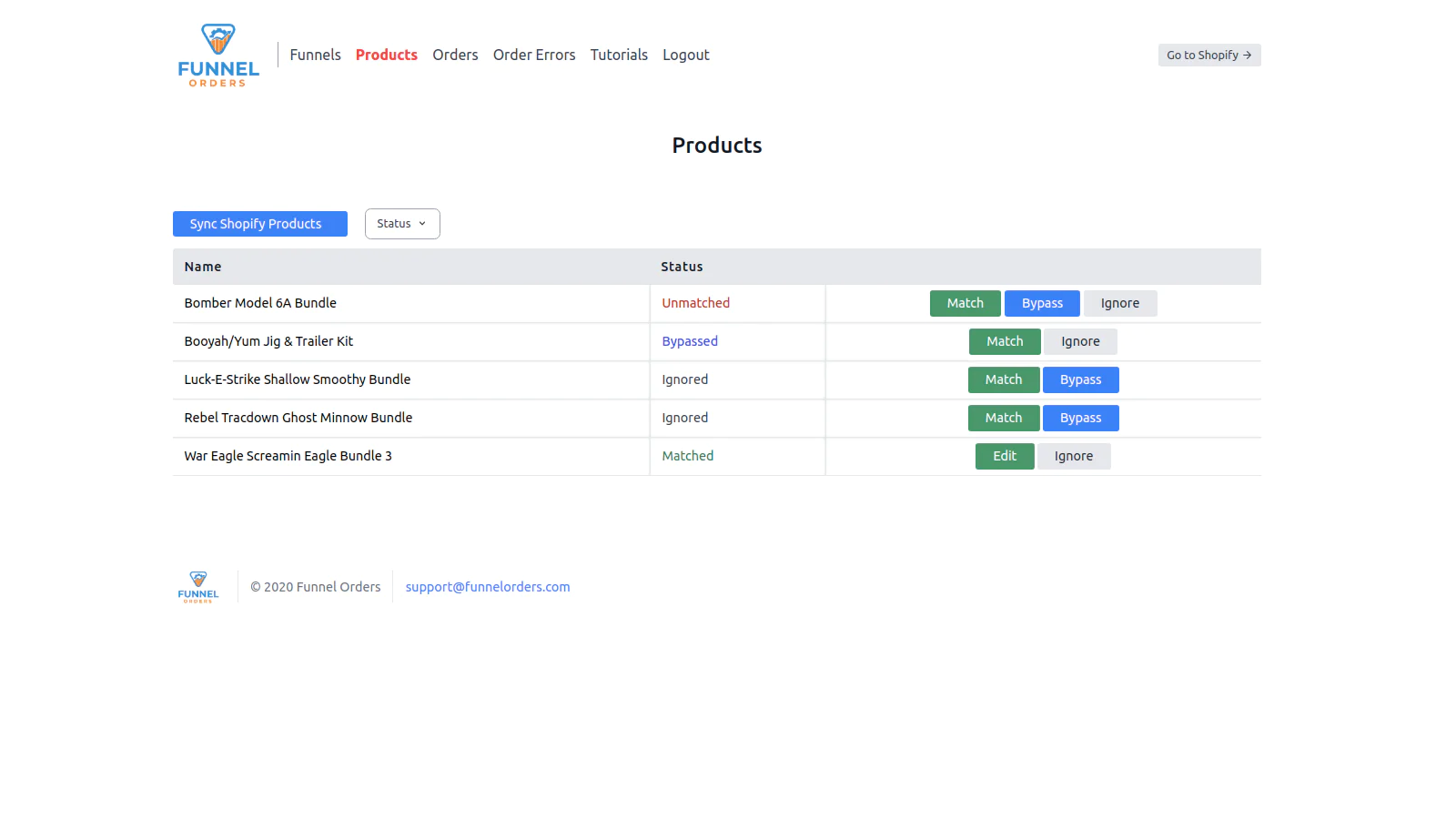The image size is (1456, 819).
Task: Click the Bypassed status text
Action: [x=690, y=341]
